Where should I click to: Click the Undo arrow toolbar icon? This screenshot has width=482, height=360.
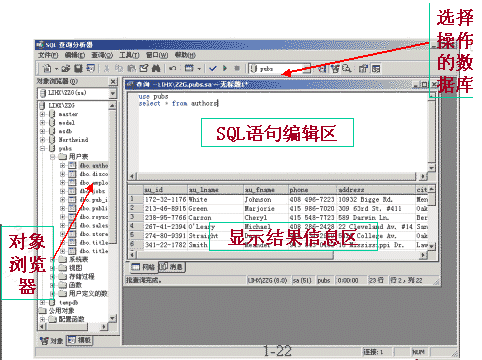pos(172,68)
